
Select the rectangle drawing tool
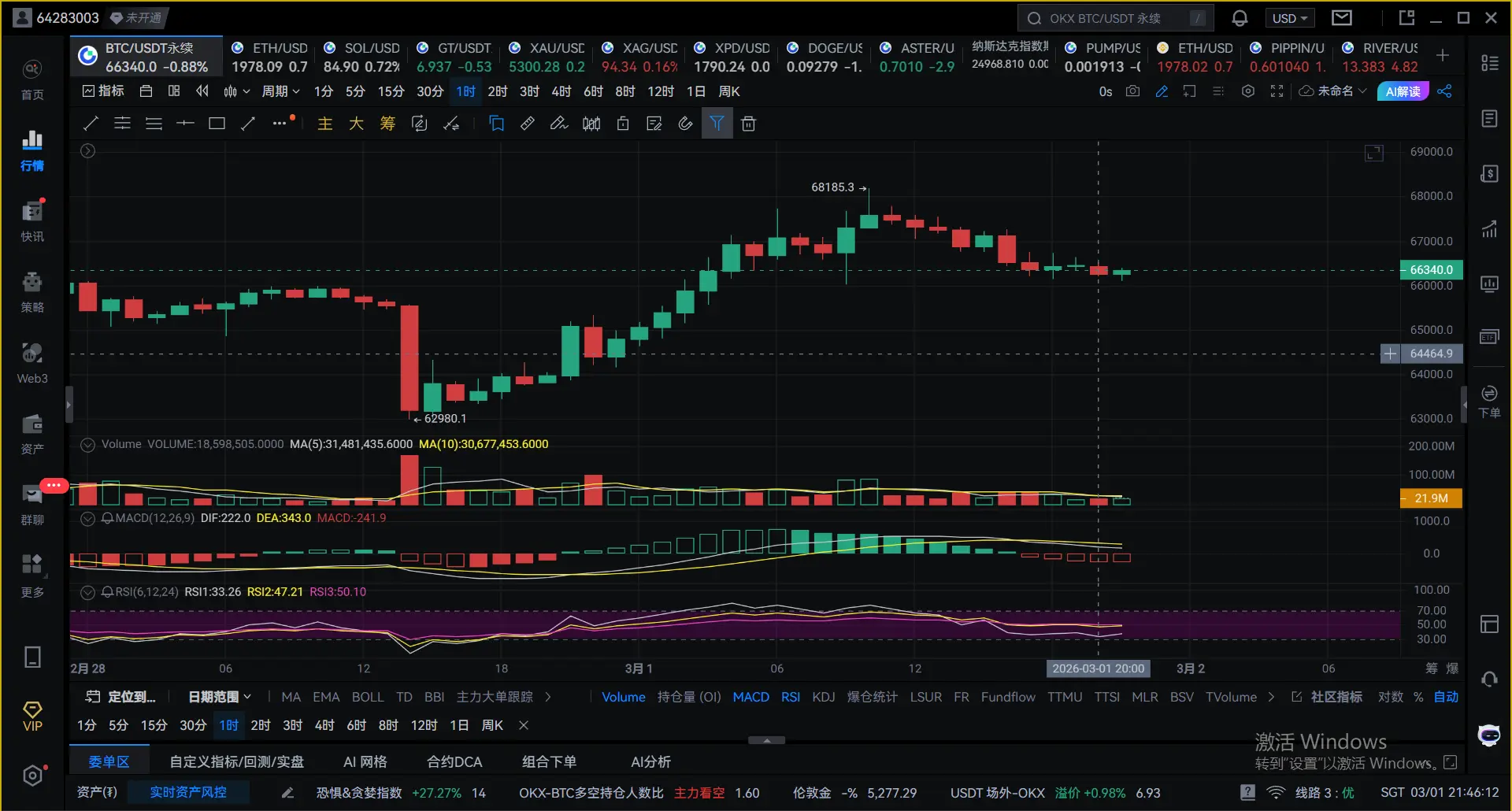[x=217, y=124]
